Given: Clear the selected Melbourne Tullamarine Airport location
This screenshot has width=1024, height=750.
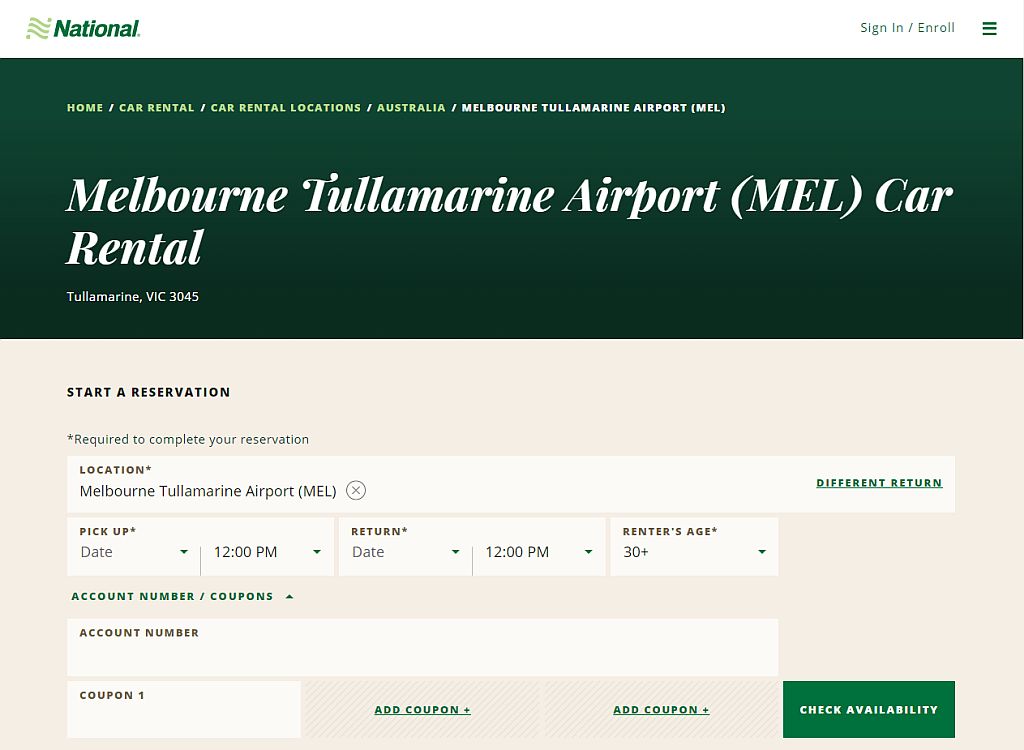Looking at the screenshot, I should click(x=356, y=490).
